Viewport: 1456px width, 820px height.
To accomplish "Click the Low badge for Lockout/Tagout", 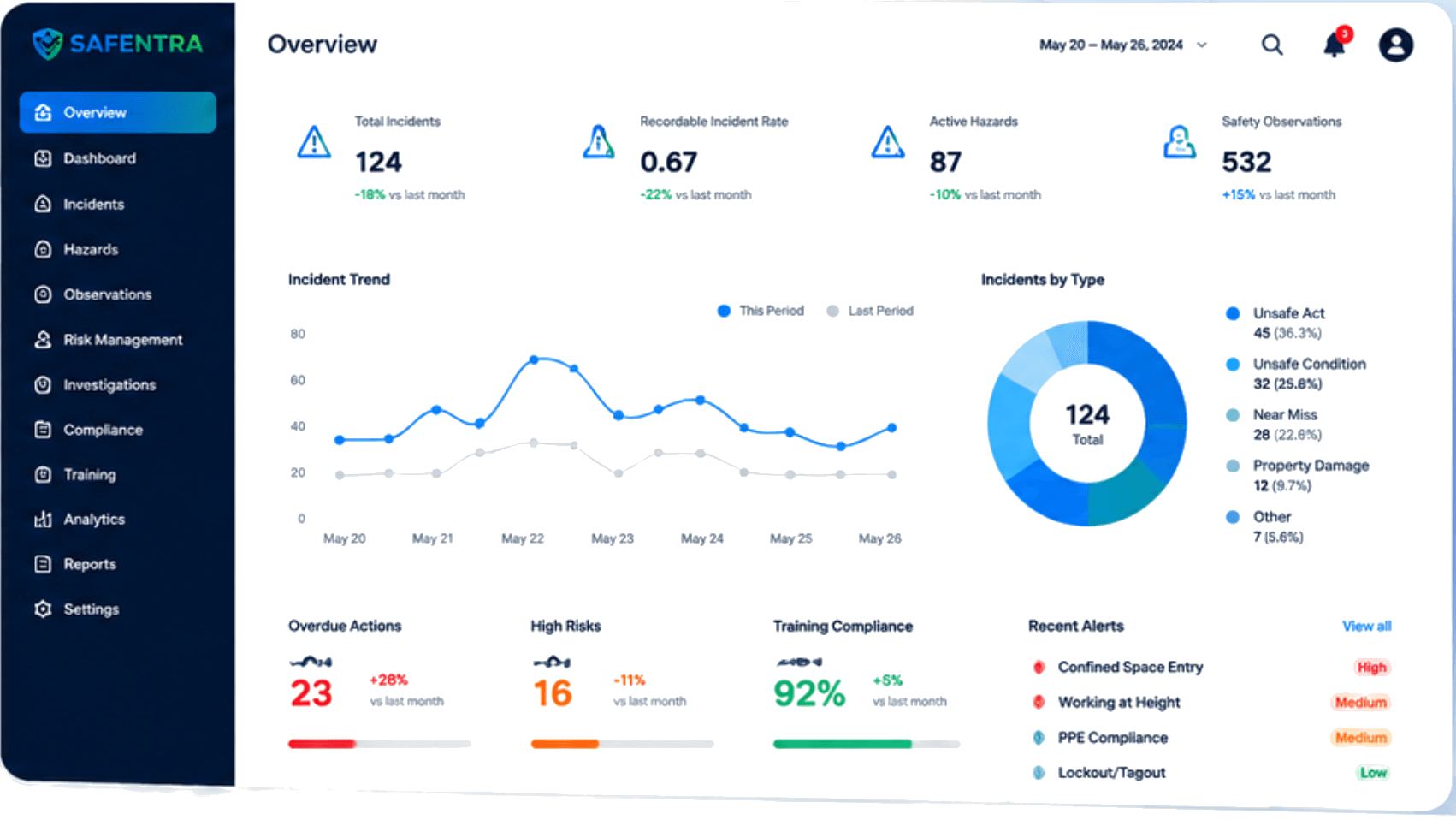I will (x=1373, y=772).
